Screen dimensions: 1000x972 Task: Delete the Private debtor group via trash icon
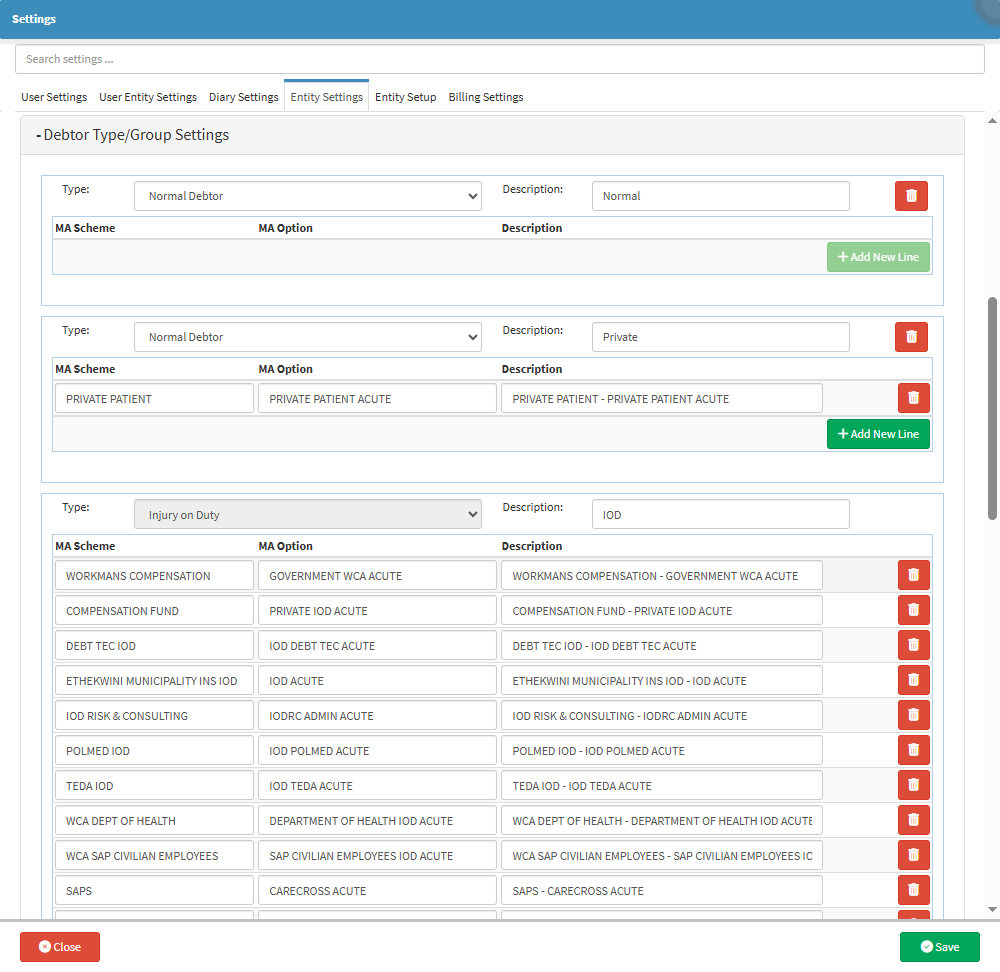coord(911,337)
